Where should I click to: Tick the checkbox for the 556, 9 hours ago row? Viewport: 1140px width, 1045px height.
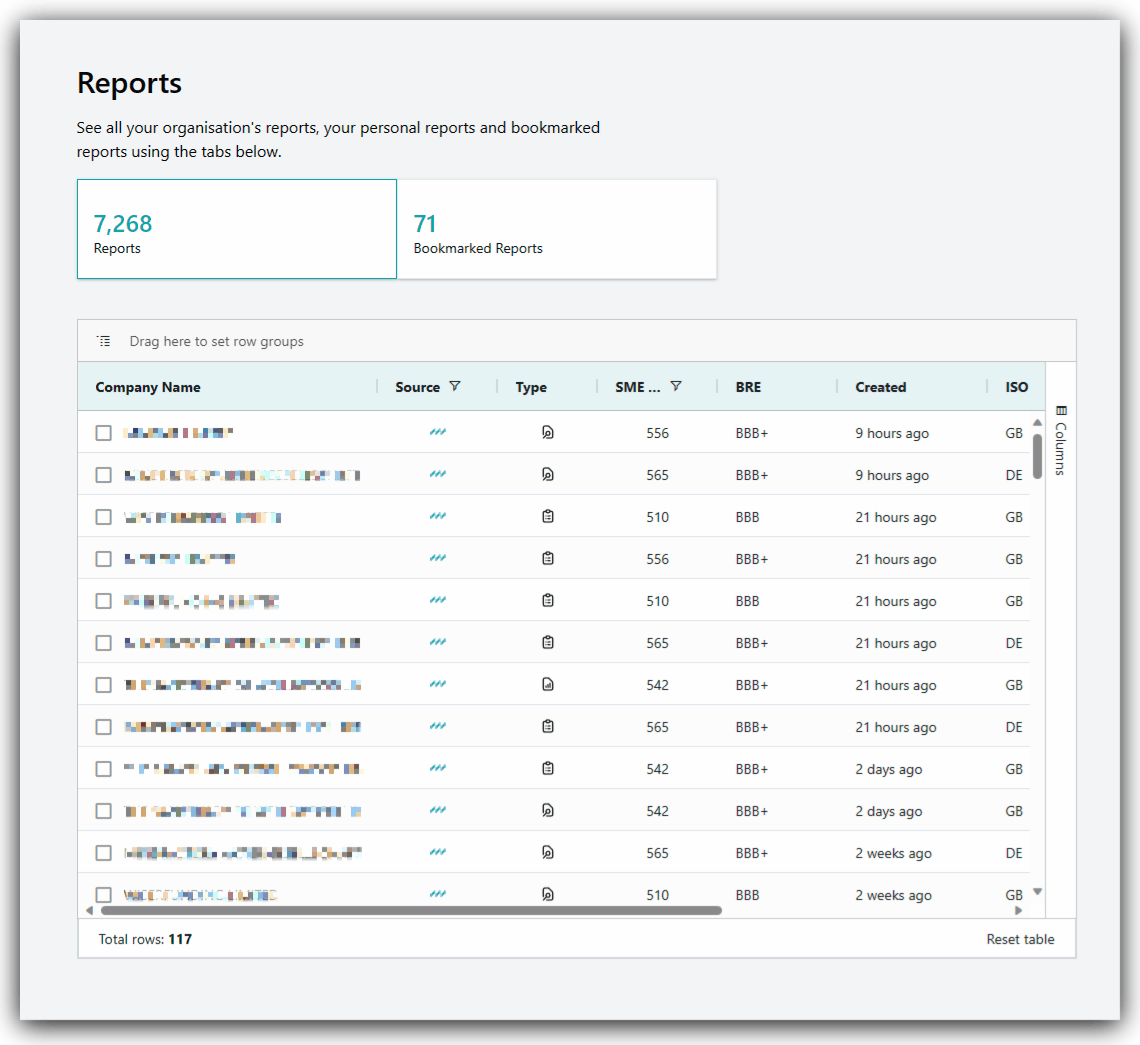[103, 433]
